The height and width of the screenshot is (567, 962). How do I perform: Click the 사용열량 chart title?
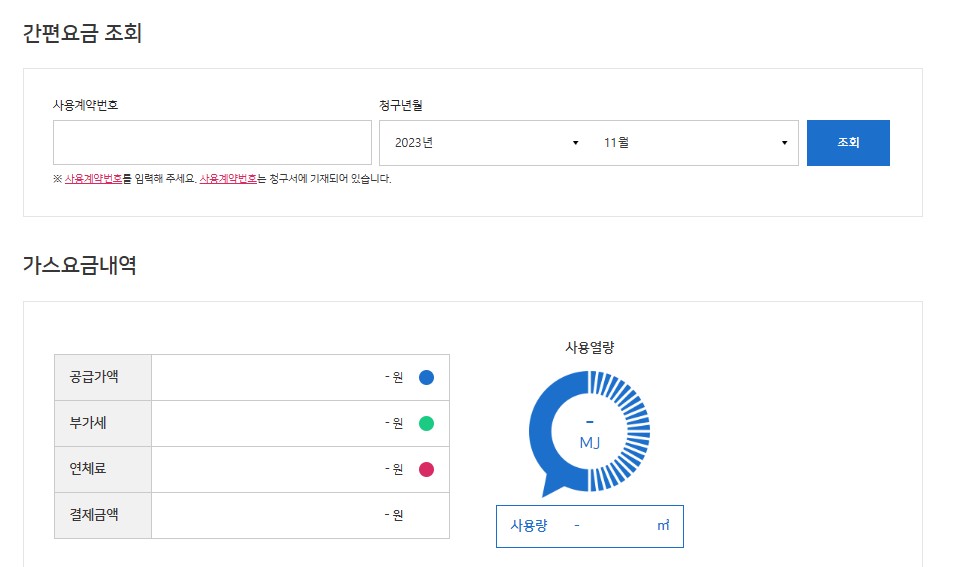click(x=590, y=348)
